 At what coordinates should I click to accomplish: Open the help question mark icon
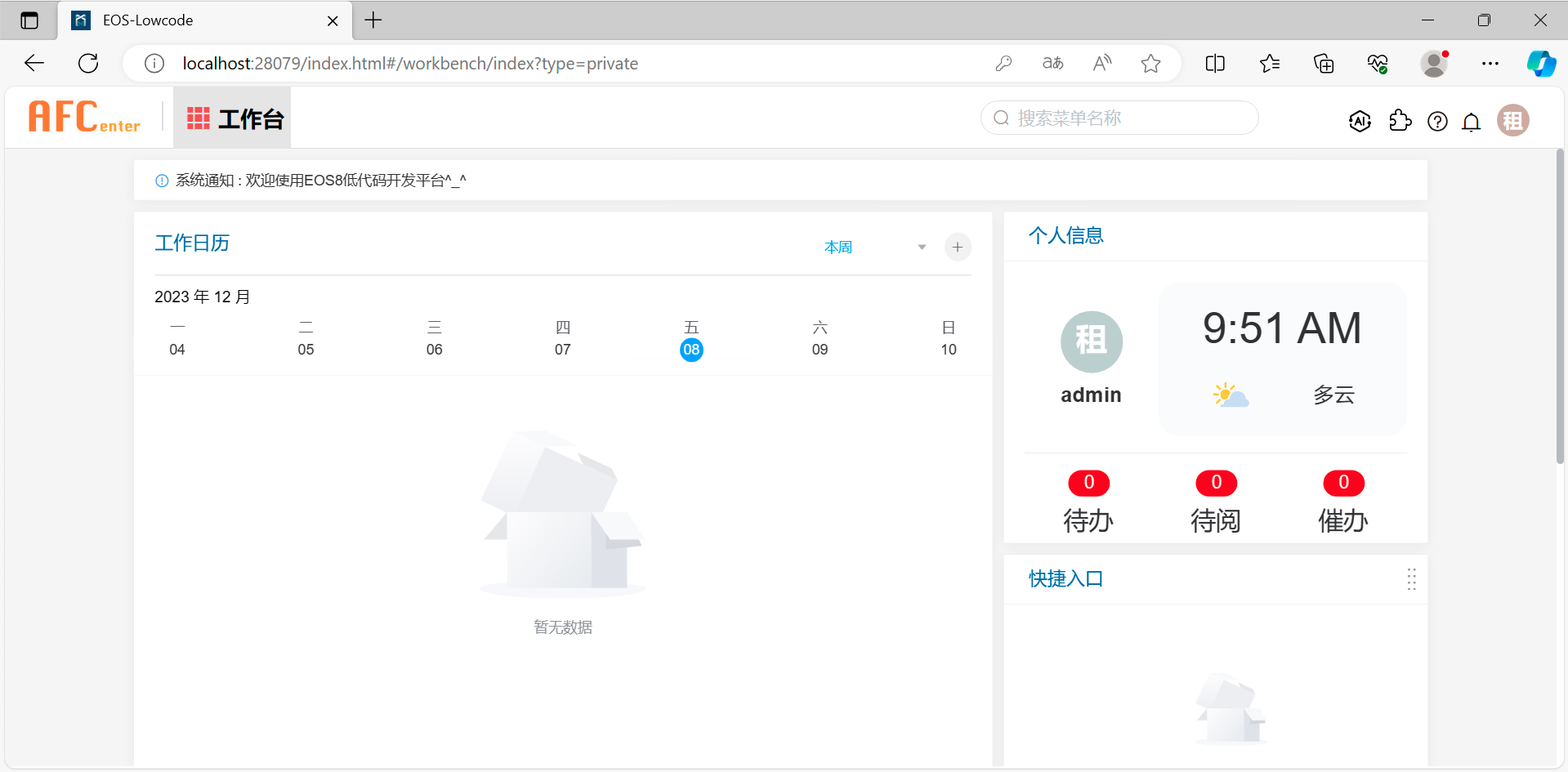pos(1437,122)
